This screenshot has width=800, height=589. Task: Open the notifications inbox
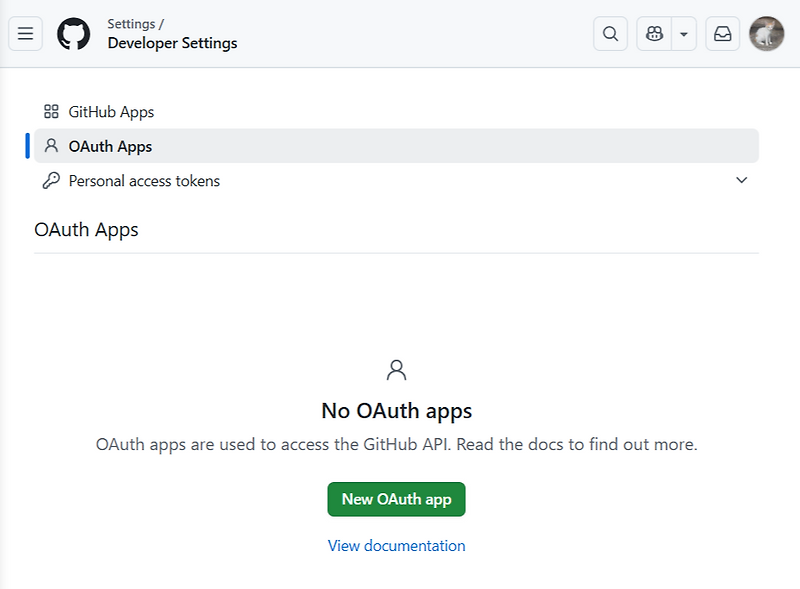[x=722, y=33]
